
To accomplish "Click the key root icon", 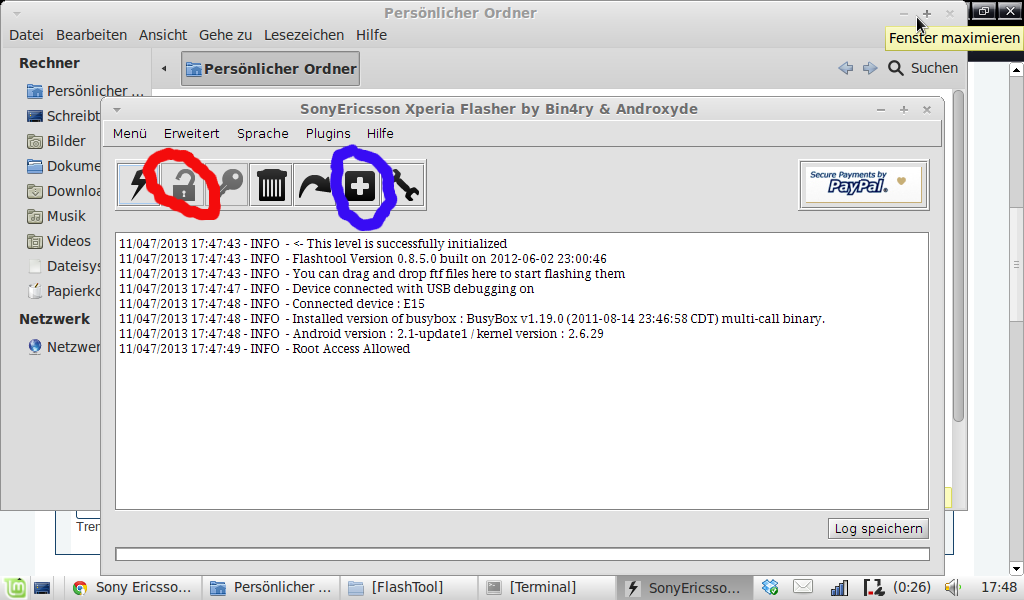I will point(227,185).
